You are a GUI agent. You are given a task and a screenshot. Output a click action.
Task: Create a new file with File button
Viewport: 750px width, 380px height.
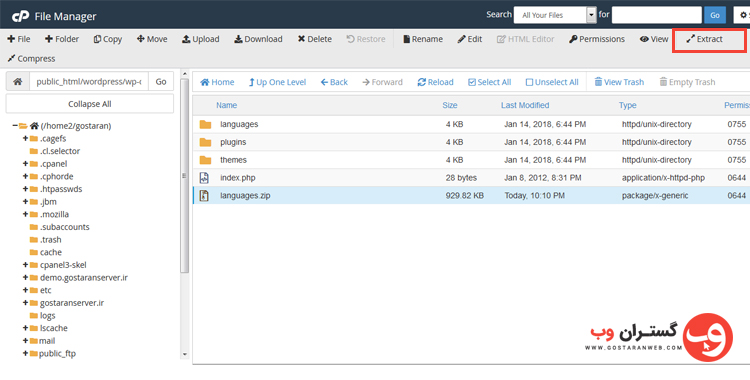pos(19,39)
